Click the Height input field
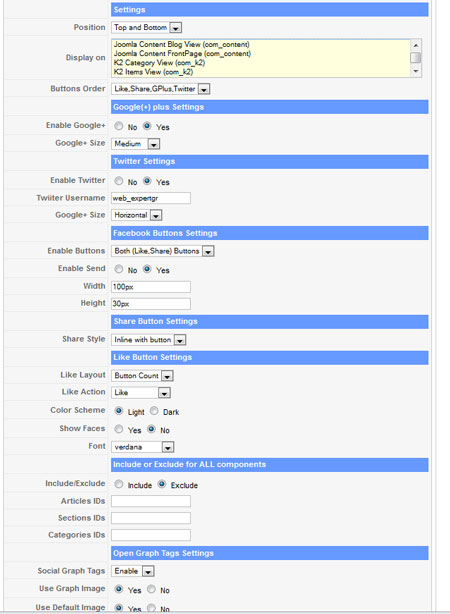450x614 pixels. 151,303
